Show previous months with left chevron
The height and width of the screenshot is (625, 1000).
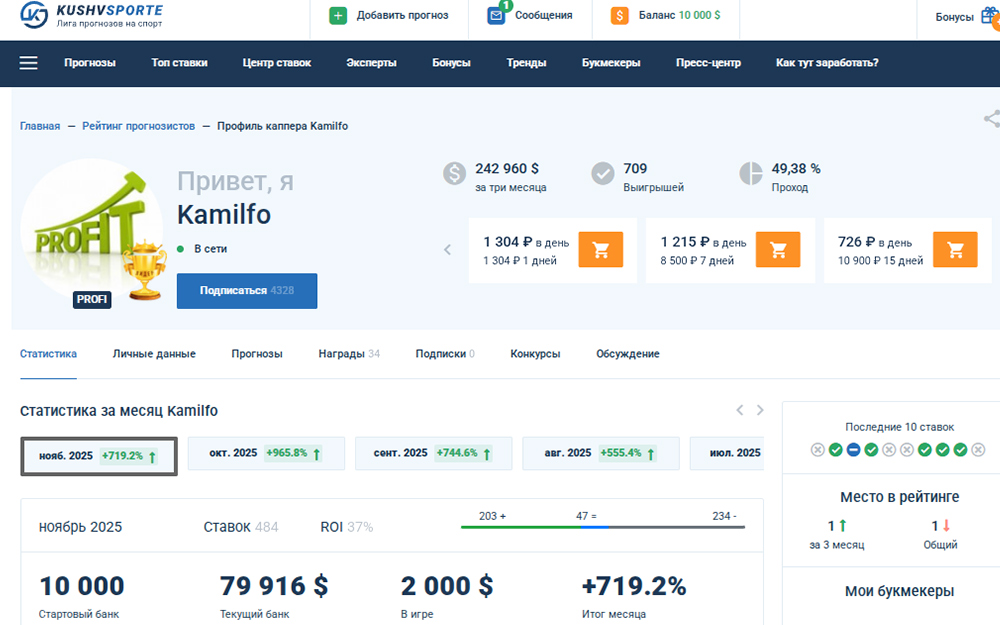[x=740, y=410]
